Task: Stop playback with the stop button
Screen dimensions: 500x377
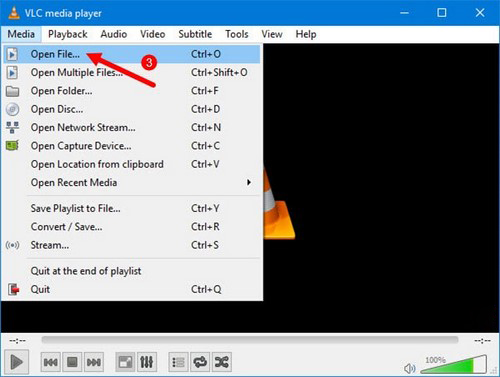Action: click(72, 362)
